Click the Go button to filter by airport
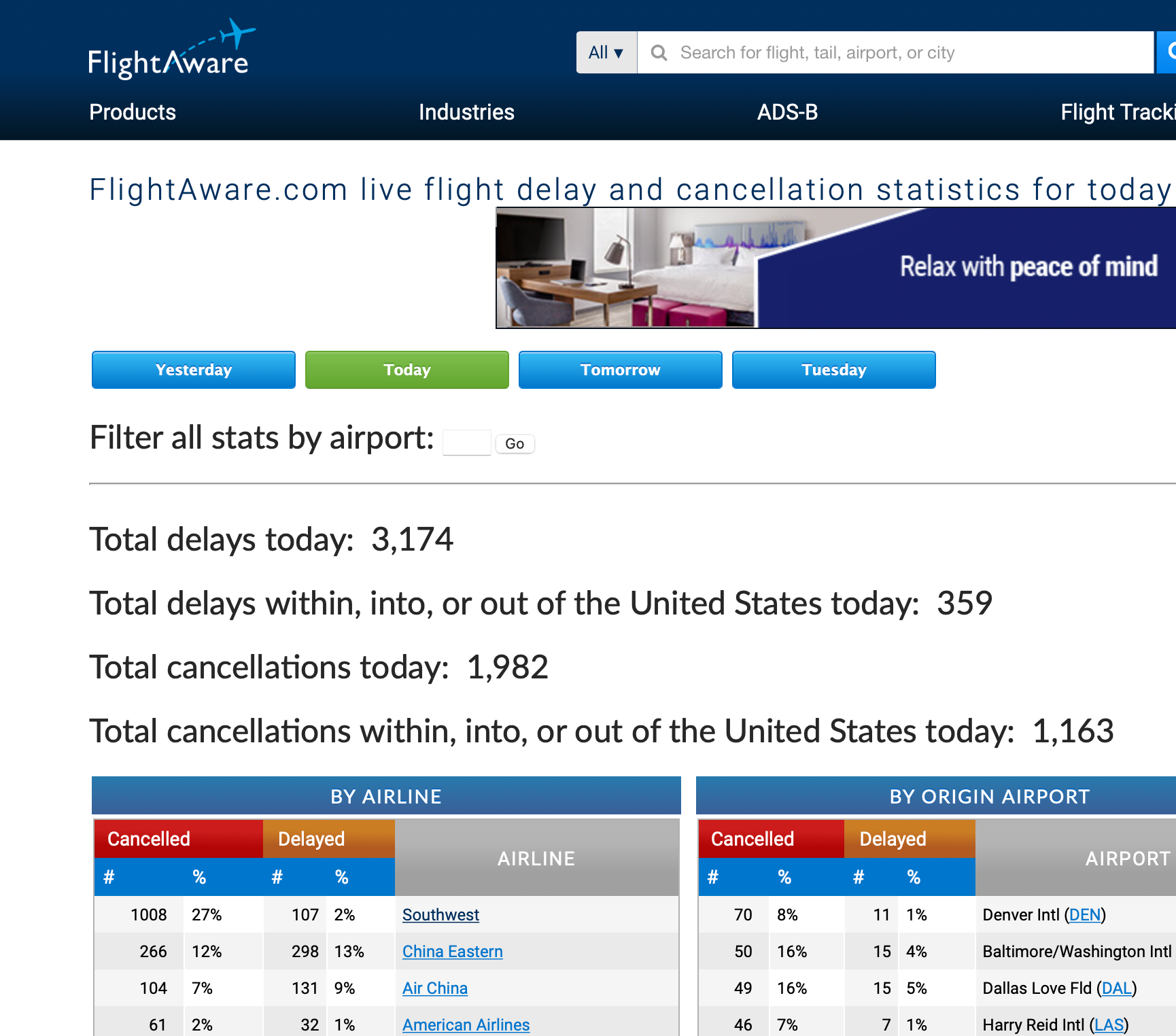Viewport: 1176px width, 1036px height. [x=515, y=443]
